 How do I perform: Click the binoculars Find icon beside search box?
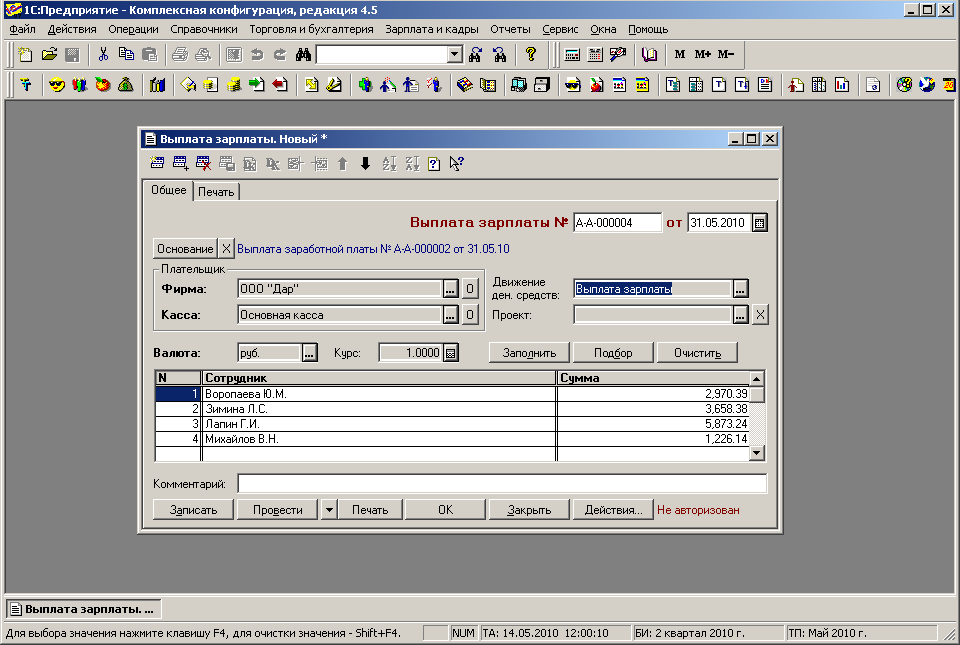pyautogui.click(x=303, y=54)
